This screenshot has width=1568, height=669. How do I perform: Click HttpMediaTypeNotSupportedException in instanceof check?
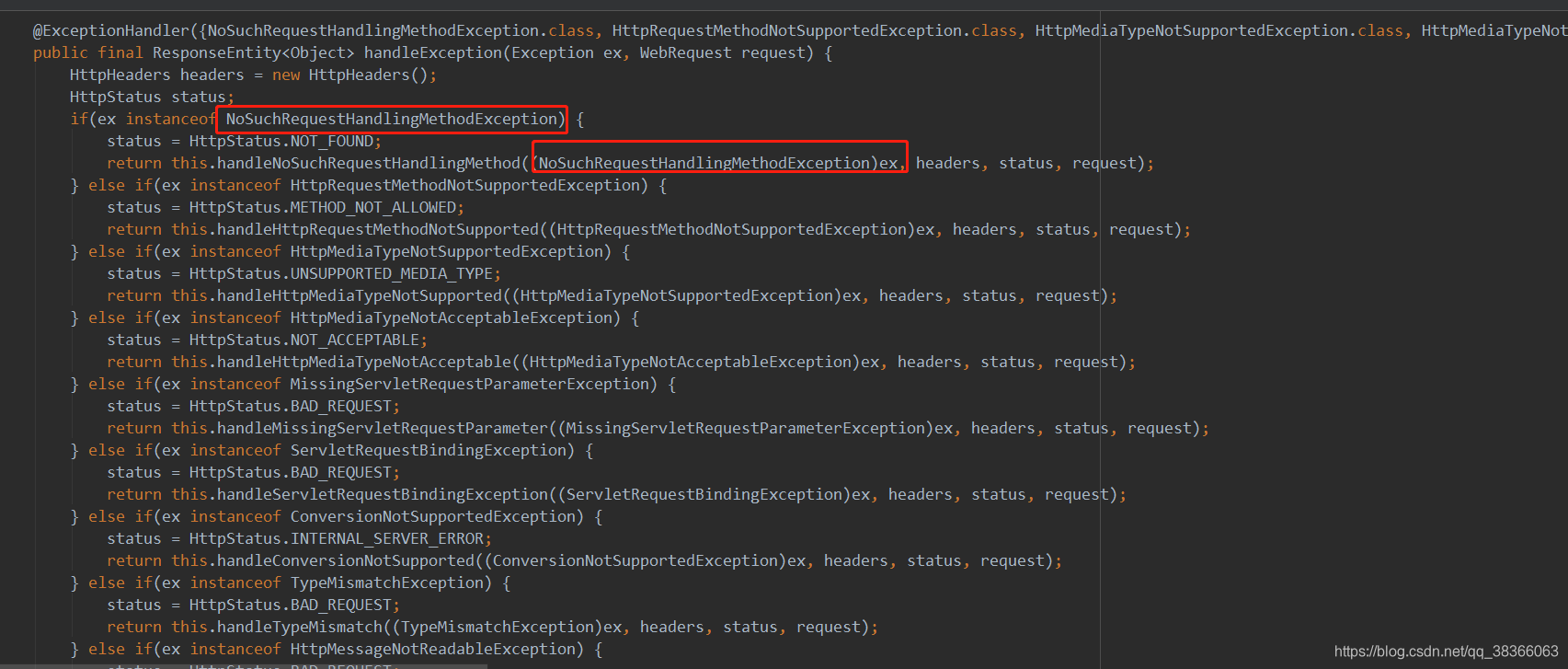click(446, 252)
